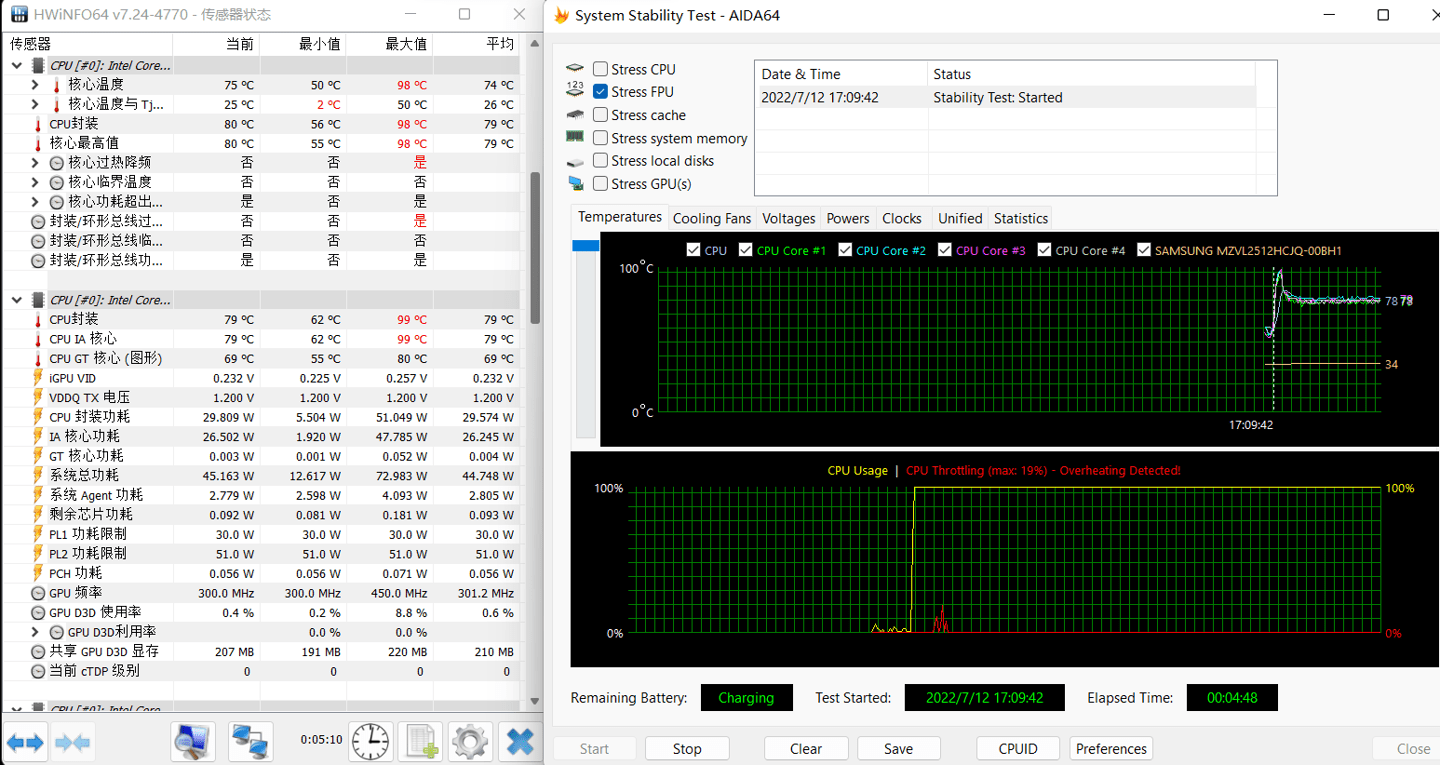Screen dimensions: 1440x765
Task: Open CPUID button
Action: (1018, 748)
